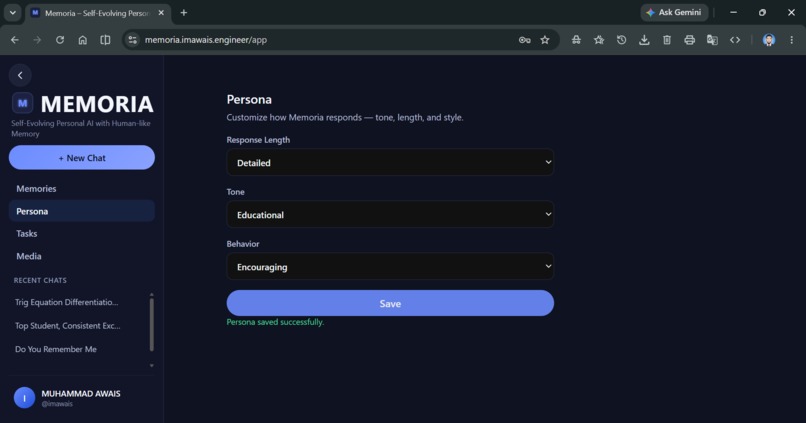Viewport: 806px width, 423px height.
Task: Click the recent chats scrollbar
Action: click(x=152, y=325)
